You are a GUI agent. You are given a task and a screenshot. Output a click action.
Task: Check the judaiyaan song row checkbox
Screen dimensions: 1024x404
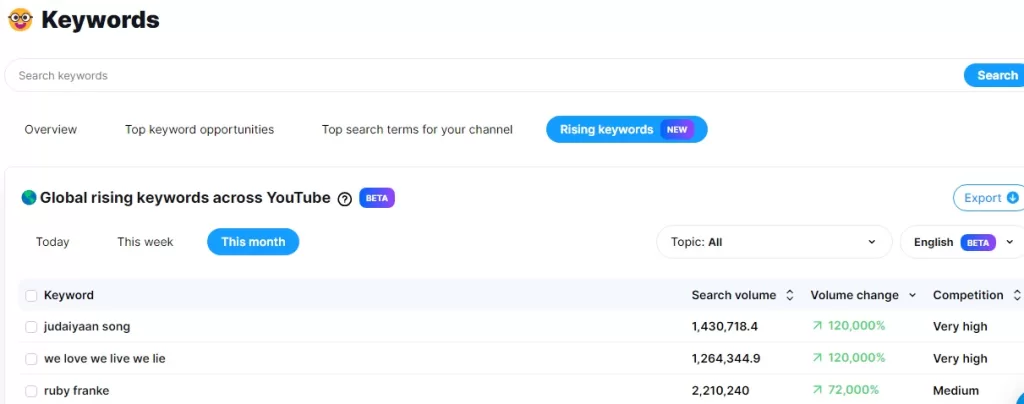(31, 327)
